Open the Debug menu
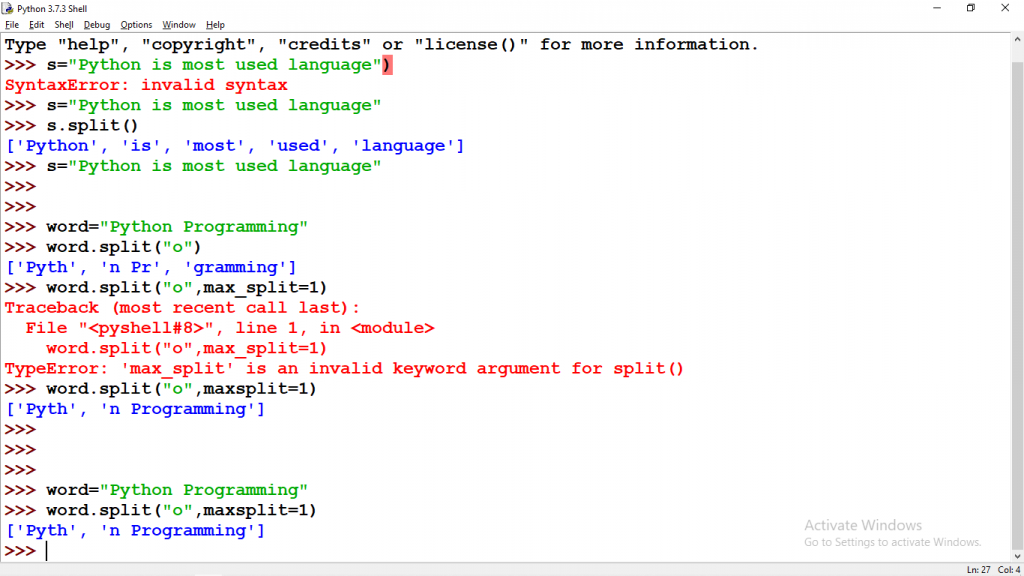The width and height of the screenshot is (1024, 576). pos(96,24)
